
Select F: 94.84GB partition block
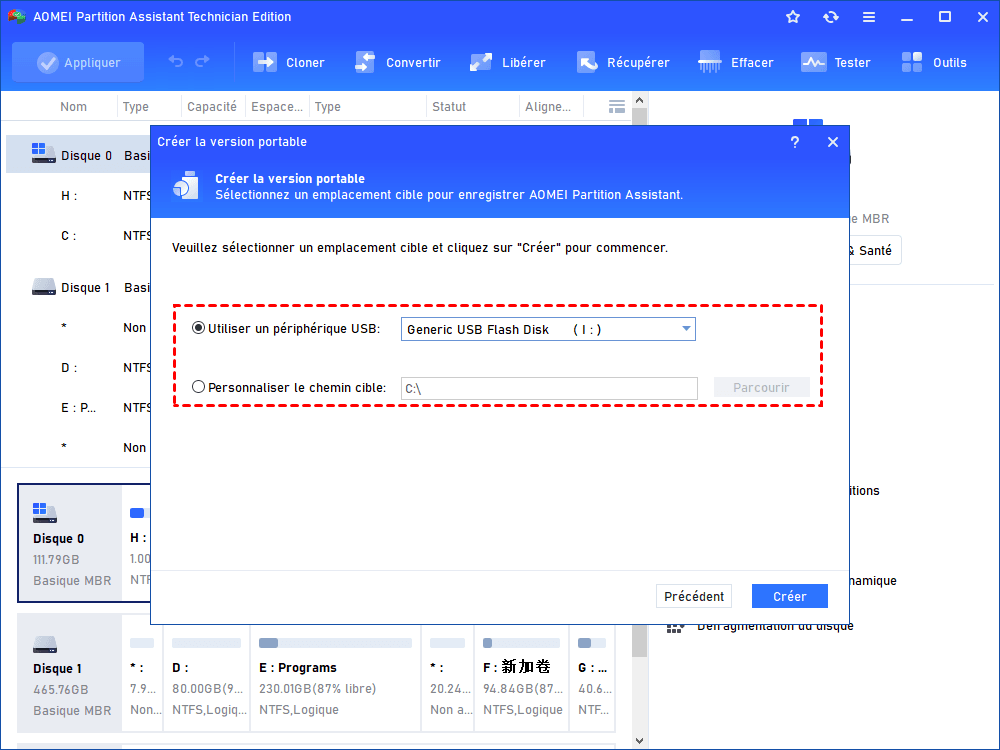[522, 677]
